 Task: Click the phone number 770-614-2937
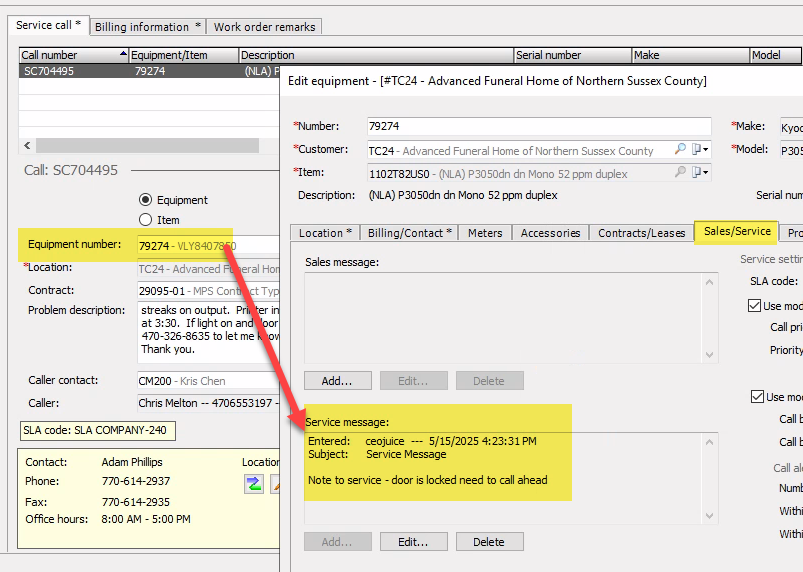(136, 481)
